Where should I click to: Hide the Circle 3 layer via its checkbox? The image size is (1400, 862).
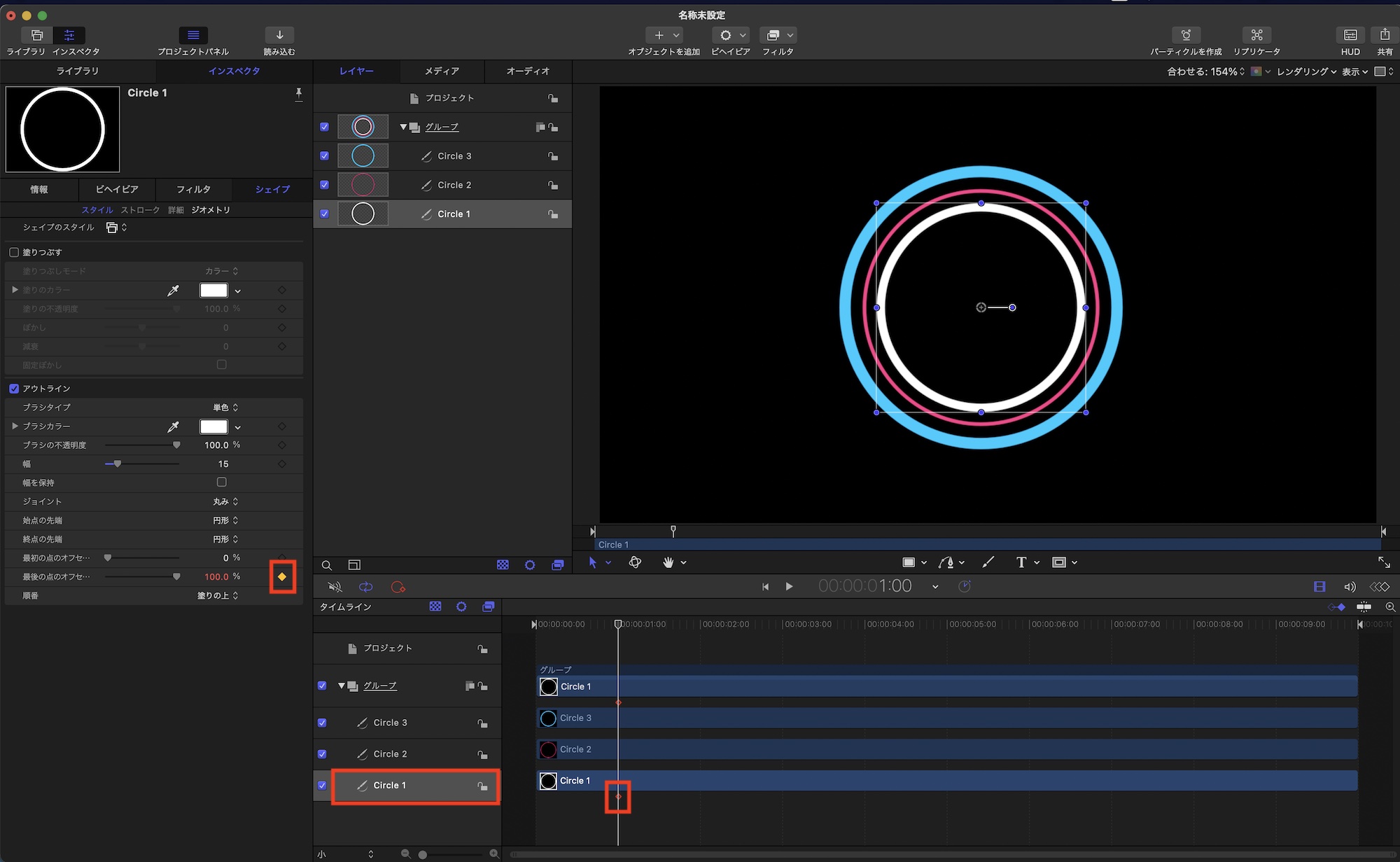pos(324,156)
